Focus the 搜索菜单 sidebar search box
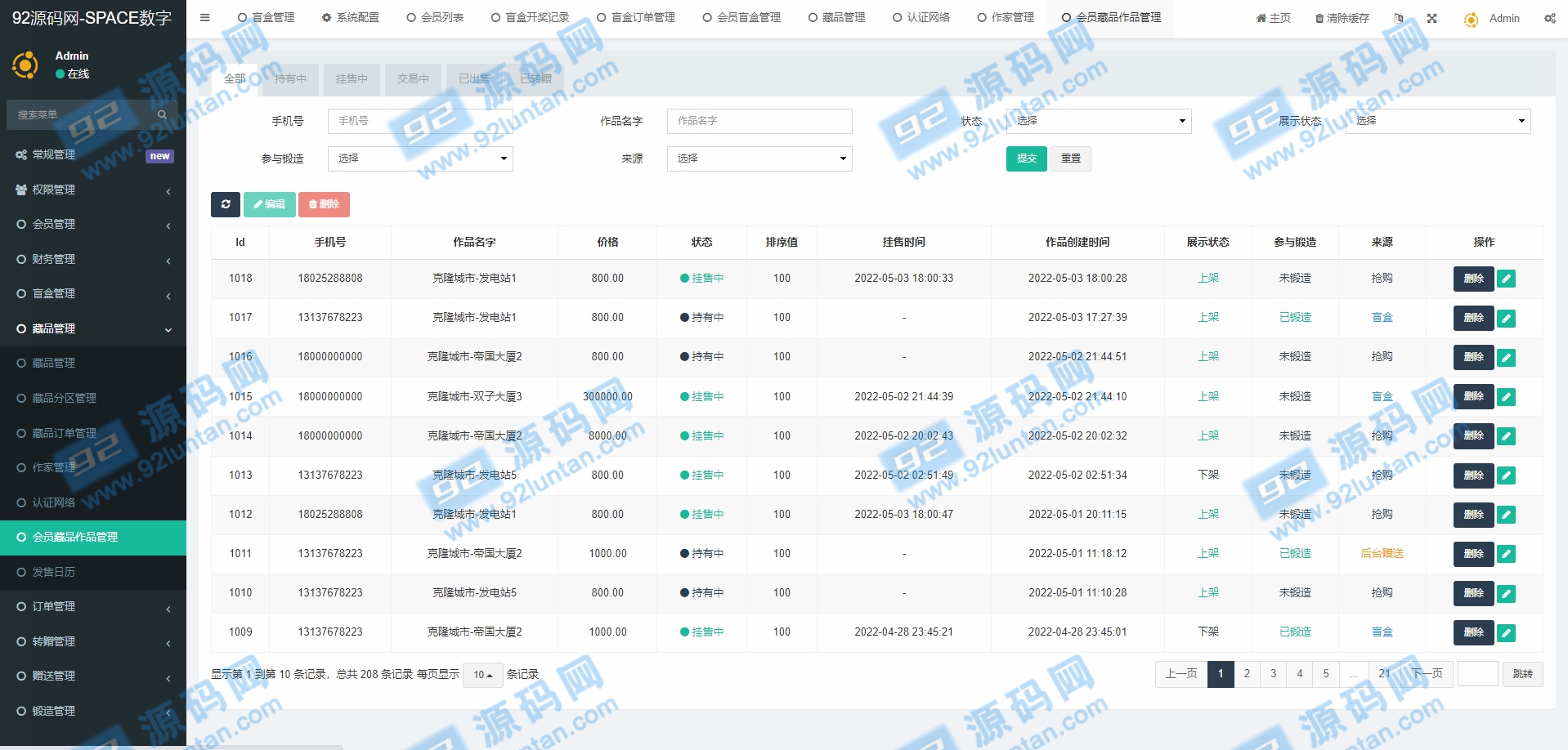 click(82, 114)
